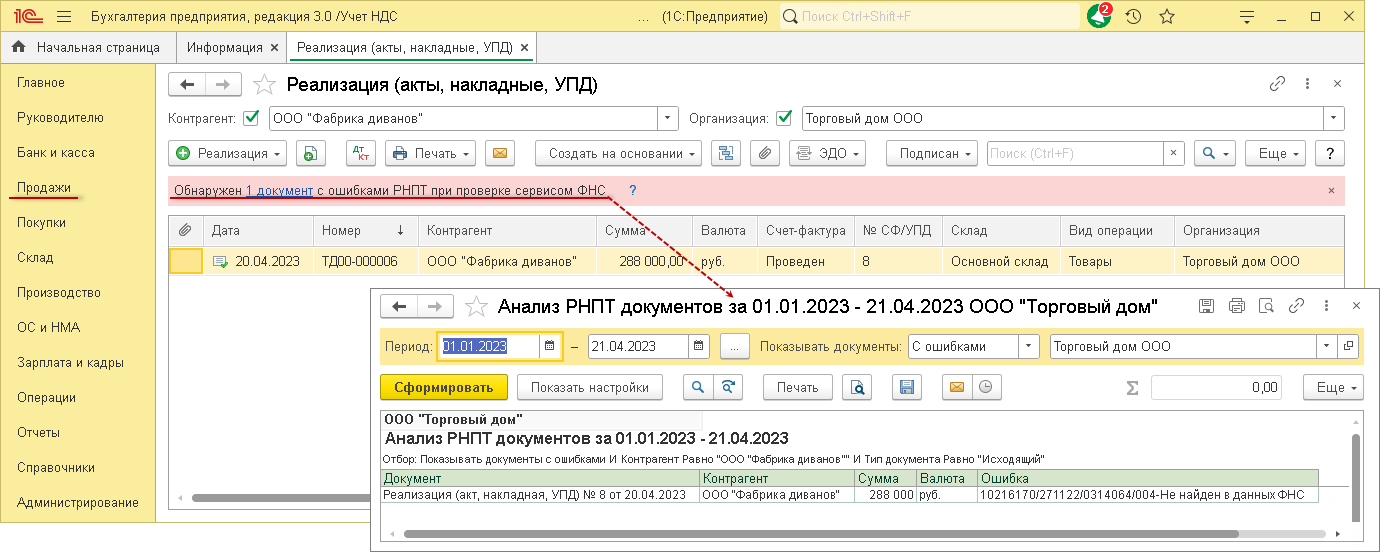Toggle the Организация filter checkbox

784,118
